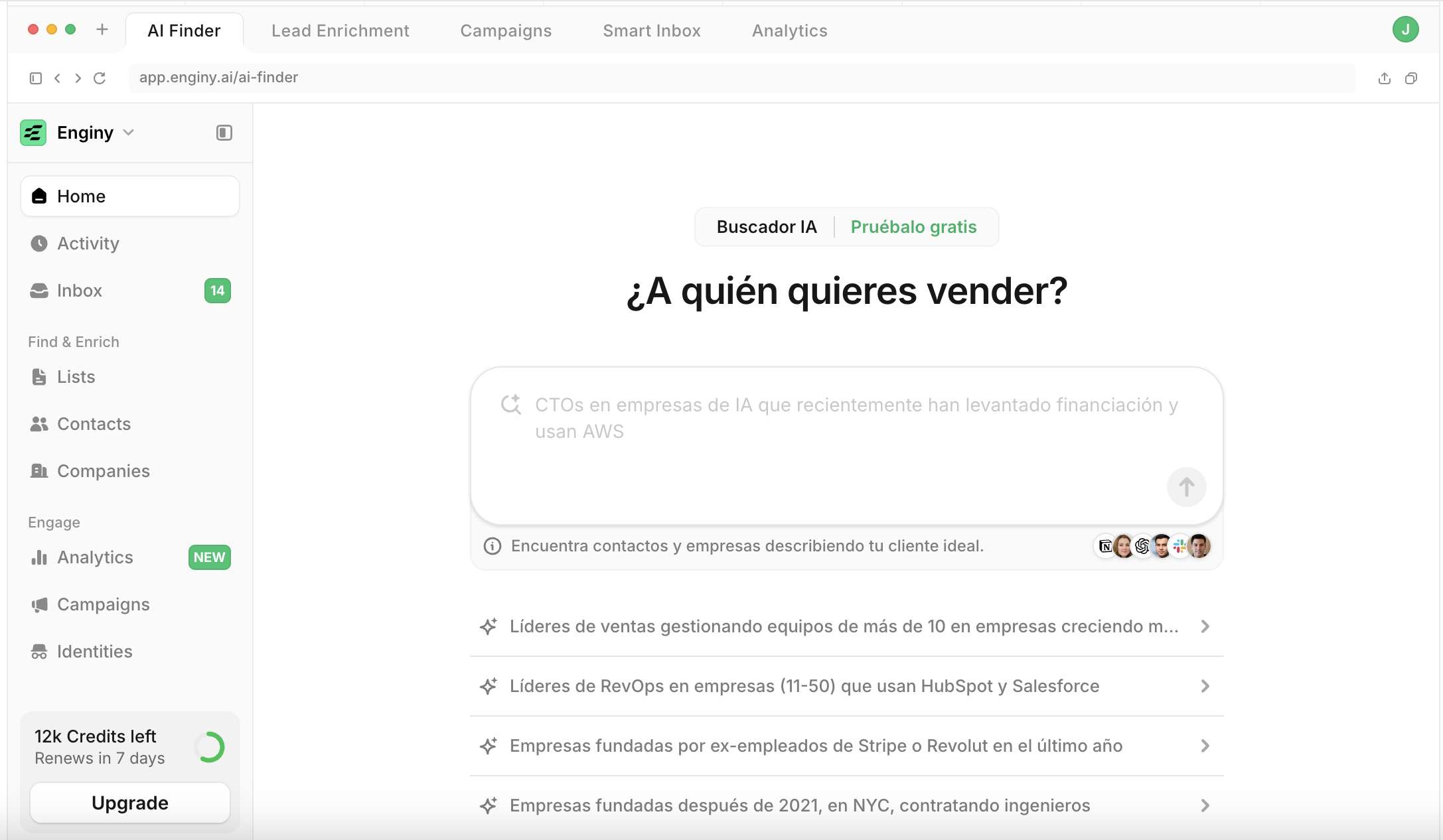Open Identities in sidebar

coord(94,652)
